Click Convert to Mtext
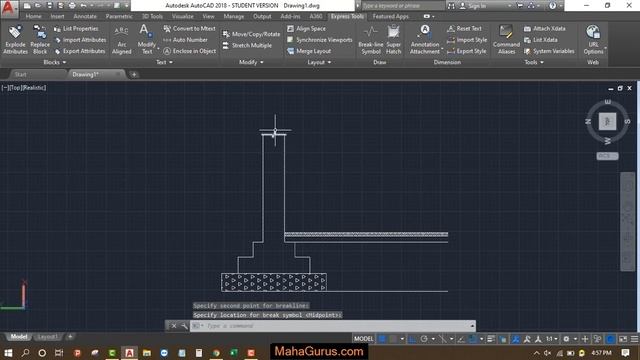The width and height of the screenshot is (640, 360). 189,29
